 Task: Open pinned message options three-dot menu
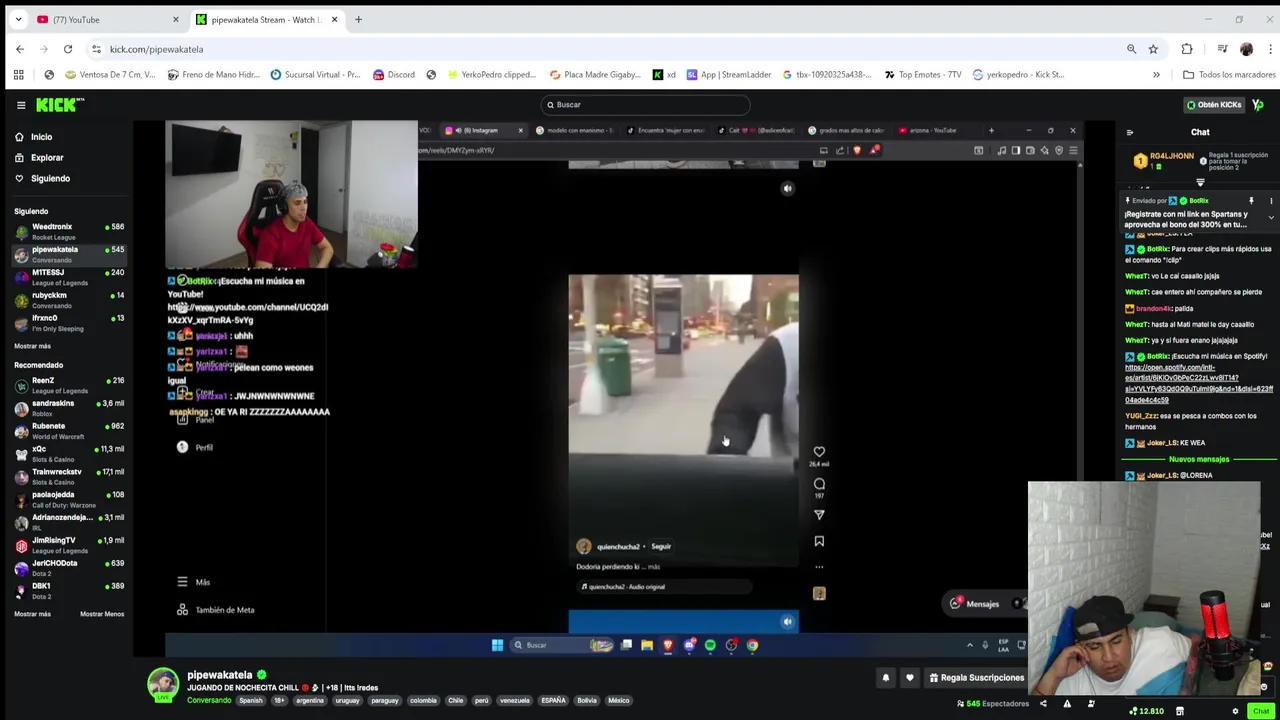coord(1271,201)
